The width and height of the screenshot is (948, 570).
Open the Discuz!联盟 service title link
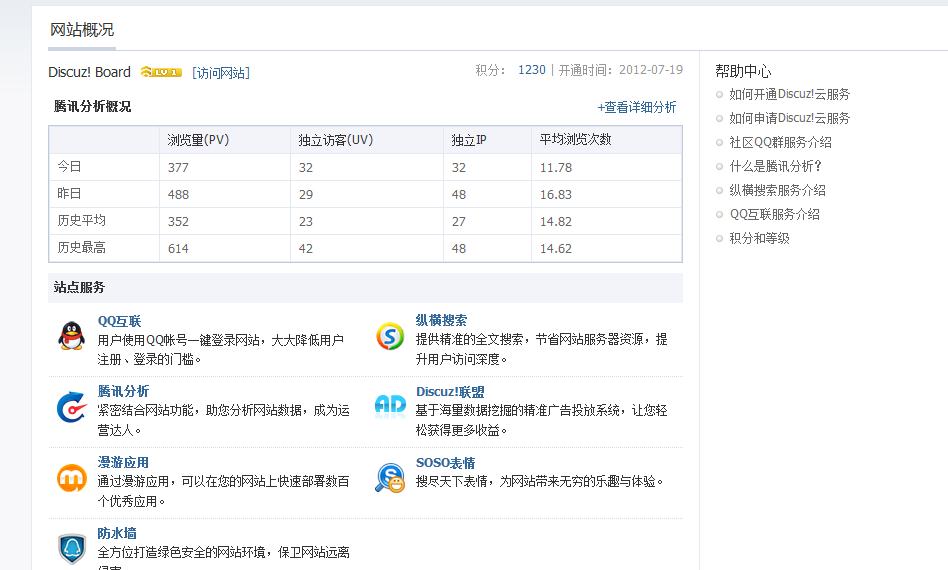click(450, 392)
